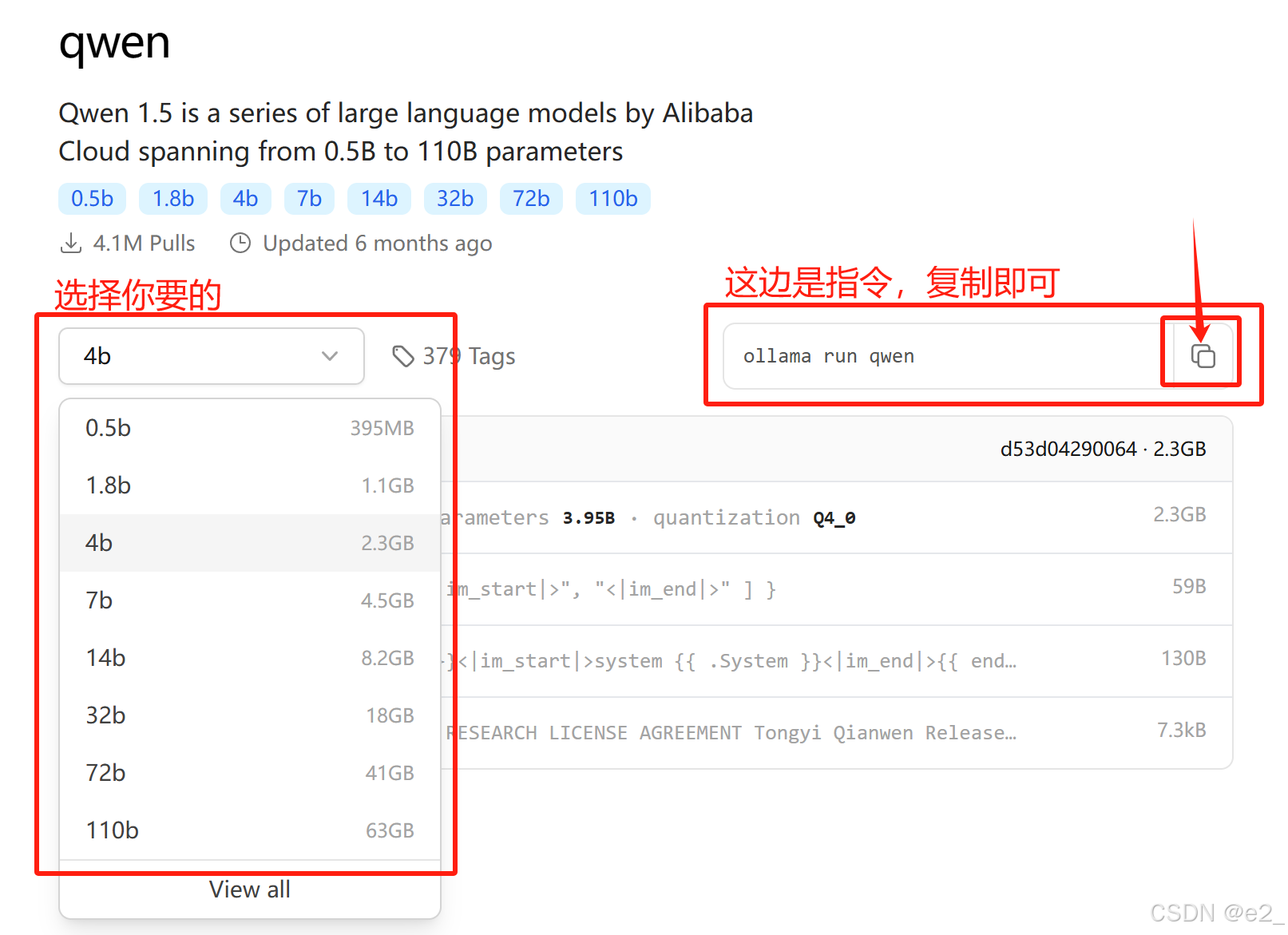This screenshot has width=1288, height=935.
Task: Select 7b option of 4.5GB
Action: (250, 600)
